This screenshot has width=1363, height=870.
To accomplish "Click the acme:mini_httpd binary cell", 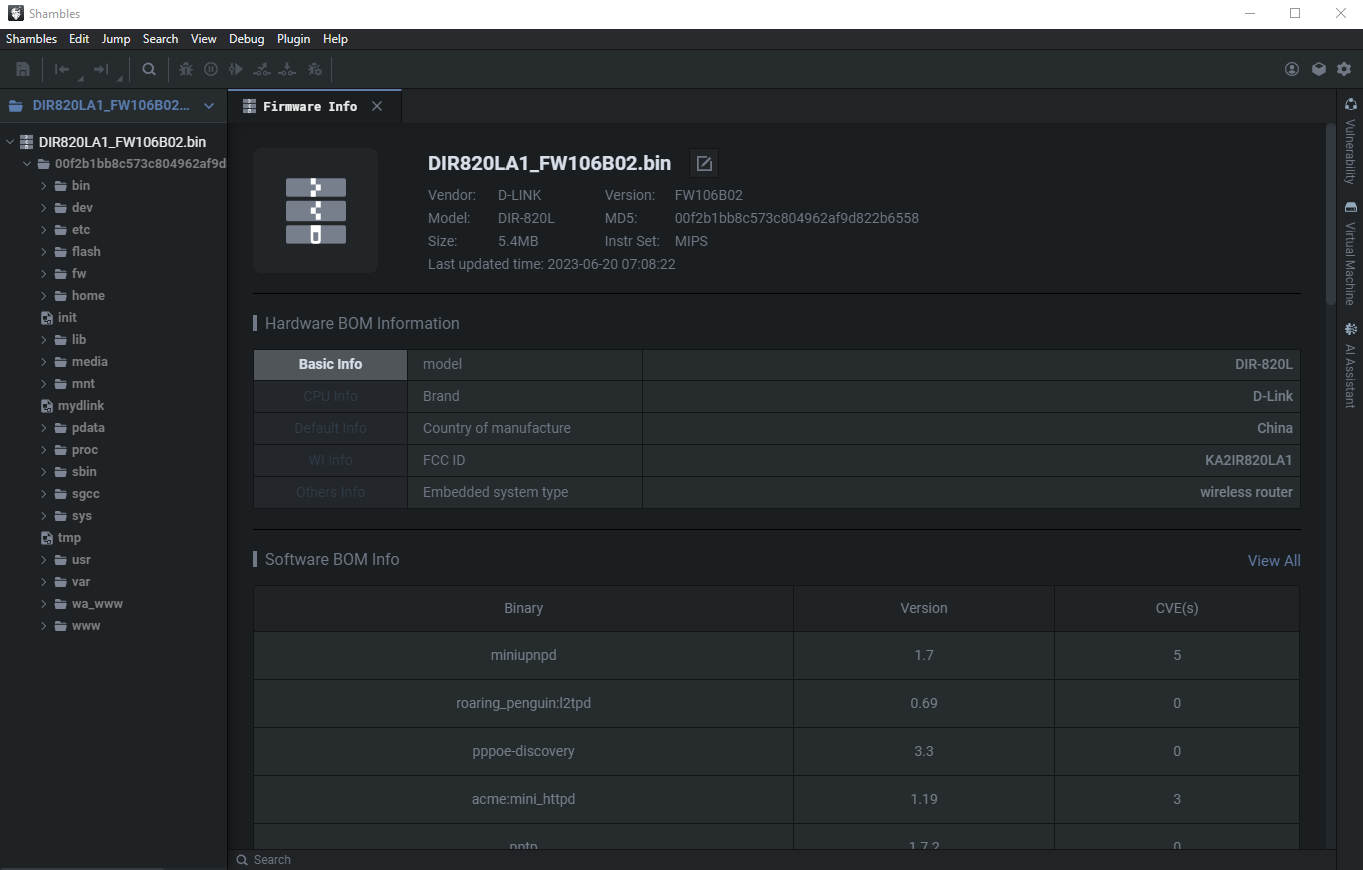I will (523, 799).
